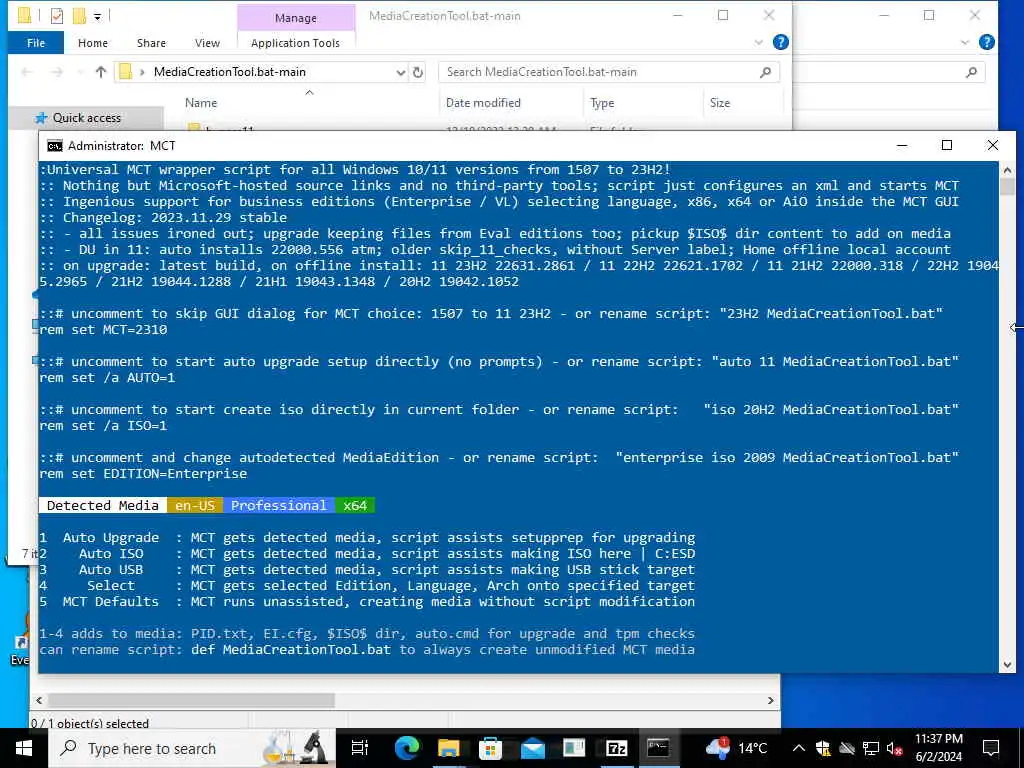The image size is (1024, 768).
Task: Open File Explorer taskbar icon
Action: coord(449,748)
